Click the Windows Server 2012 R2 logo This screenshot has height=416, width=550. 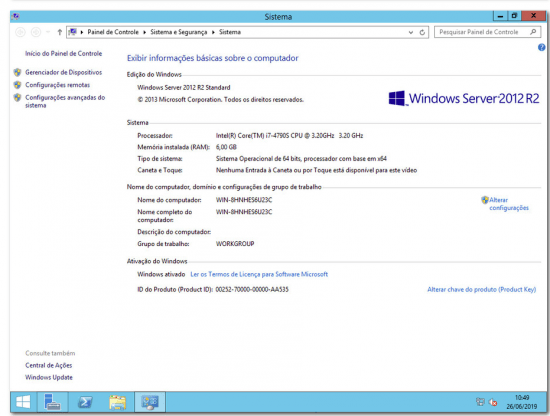(x=464, y=98)
